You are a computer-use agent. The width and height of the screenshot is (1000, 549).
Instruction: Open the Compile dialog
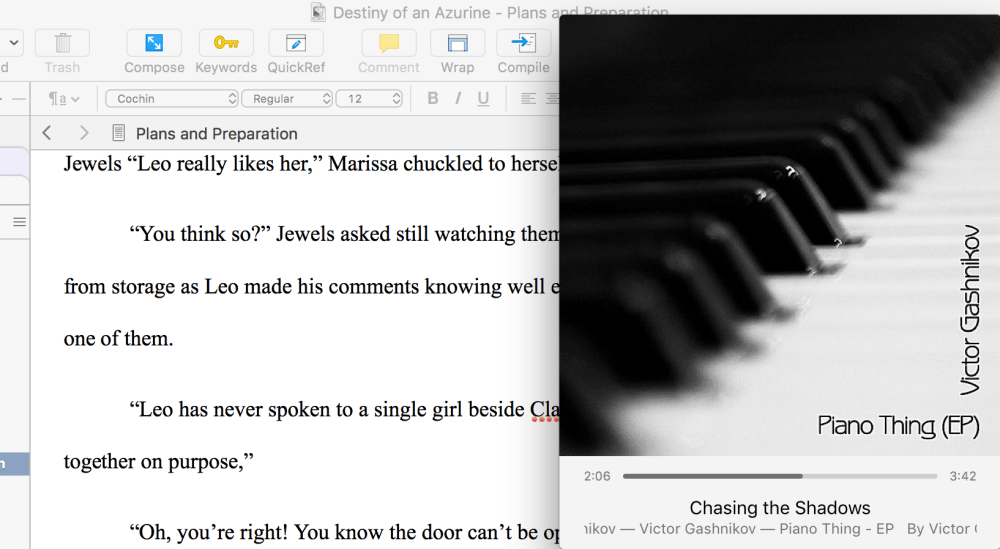pyautogui.click(x=524, y=43)
